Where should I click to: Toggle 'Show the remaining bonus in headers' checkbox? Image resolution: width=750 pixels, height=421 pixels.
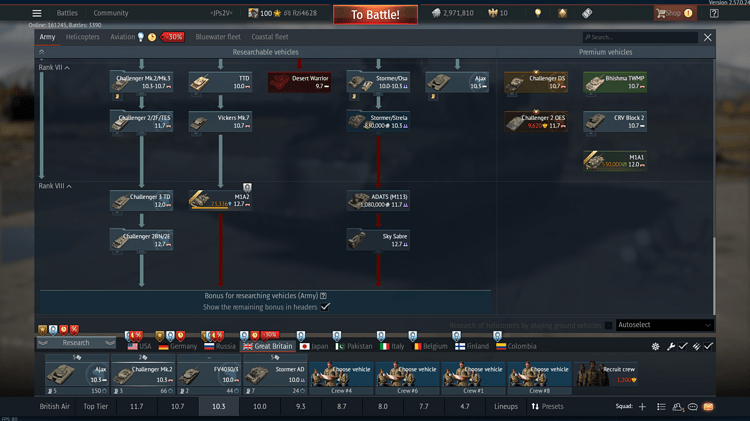point(325,307)
